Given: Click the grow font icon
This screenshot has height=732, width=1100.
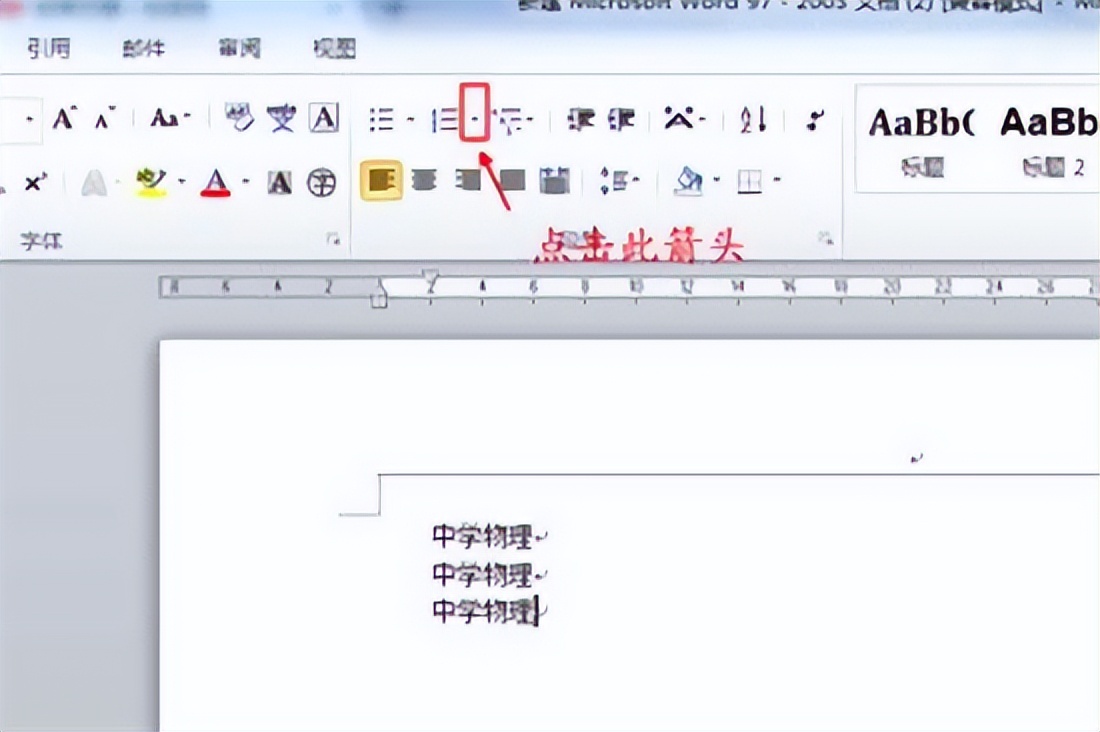Looking at the screenshot, I should (x=65, y=120).
